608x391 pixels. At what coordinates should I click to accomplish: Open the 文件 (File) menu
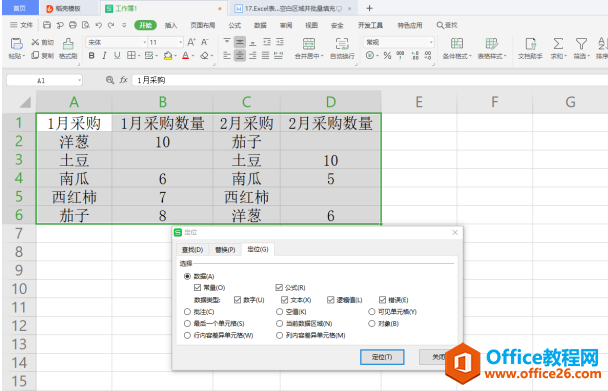22,25
